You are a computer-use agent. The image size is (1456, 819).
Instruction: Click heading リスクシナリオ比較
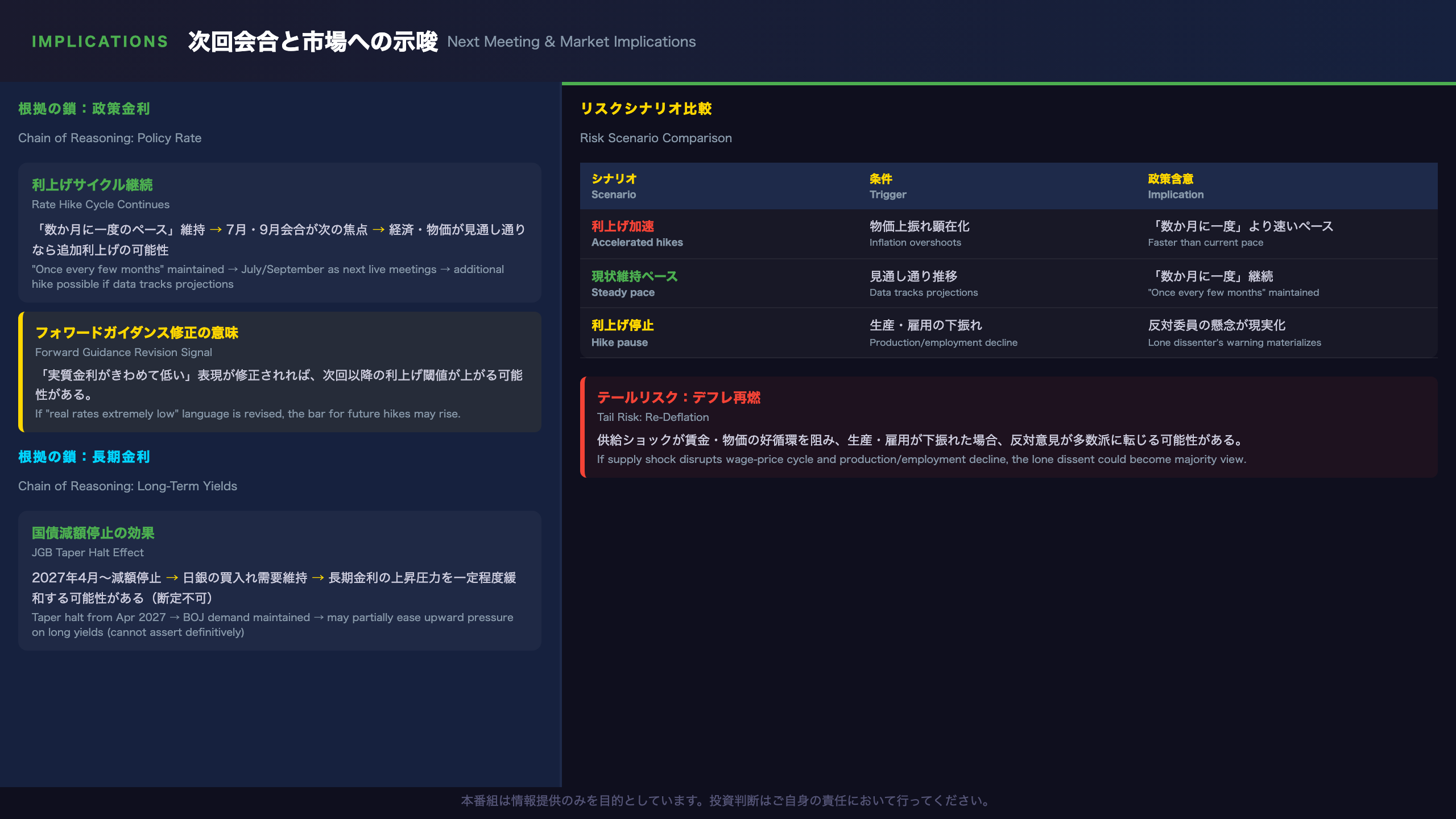pos(646,109)
